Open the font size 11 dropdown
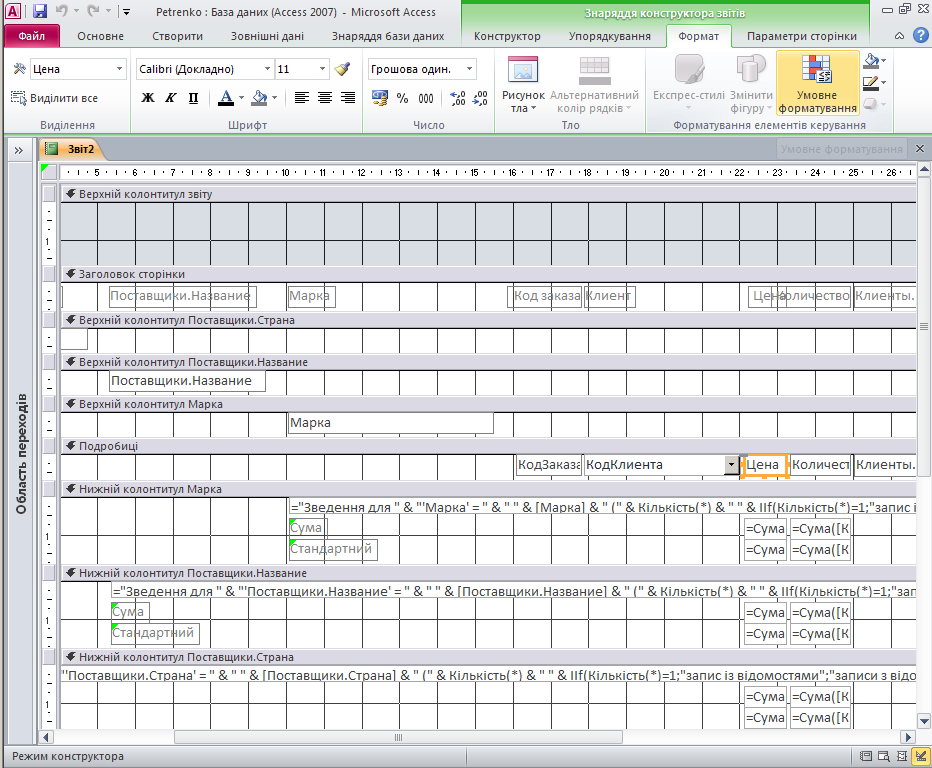This screenshot has width=932, height=768. coord(322,70)
